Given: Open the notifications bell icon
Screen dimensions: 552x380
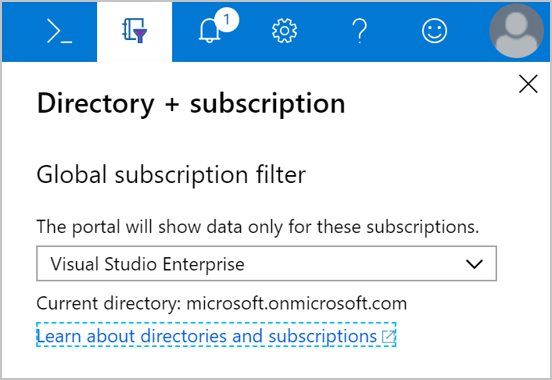Looking at the screenshot, I should coord(209,31).
